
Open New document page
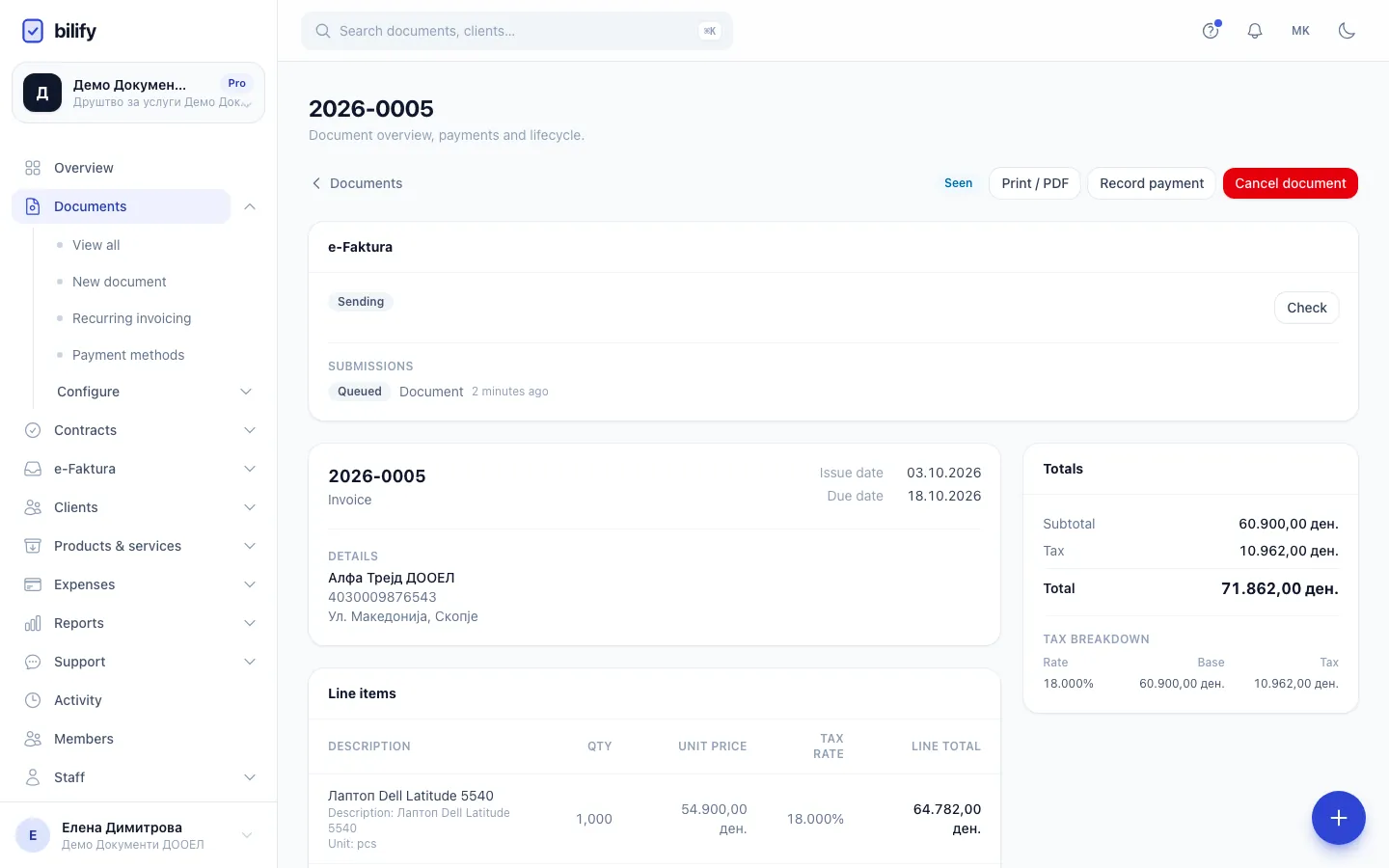tap(120, 282)
